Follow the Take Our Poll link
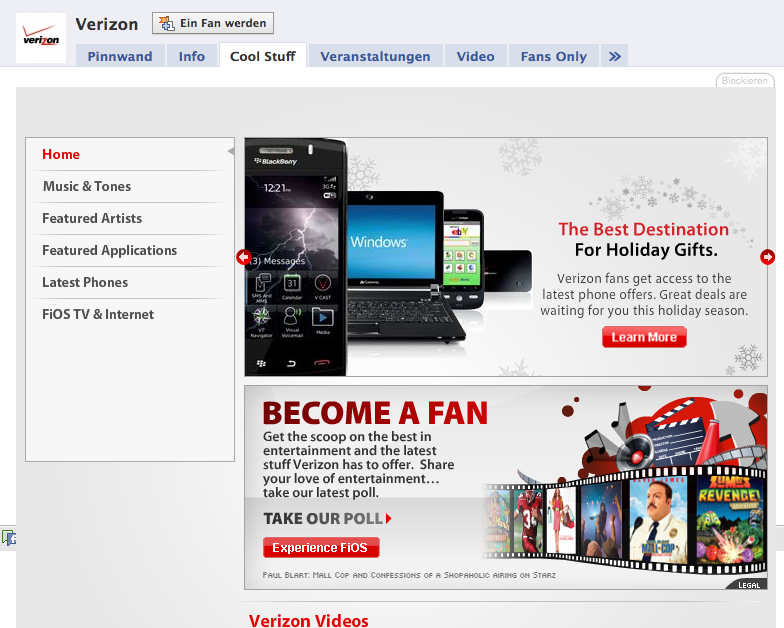Viewport: 784px width, 628px height. tap(327, 518)
